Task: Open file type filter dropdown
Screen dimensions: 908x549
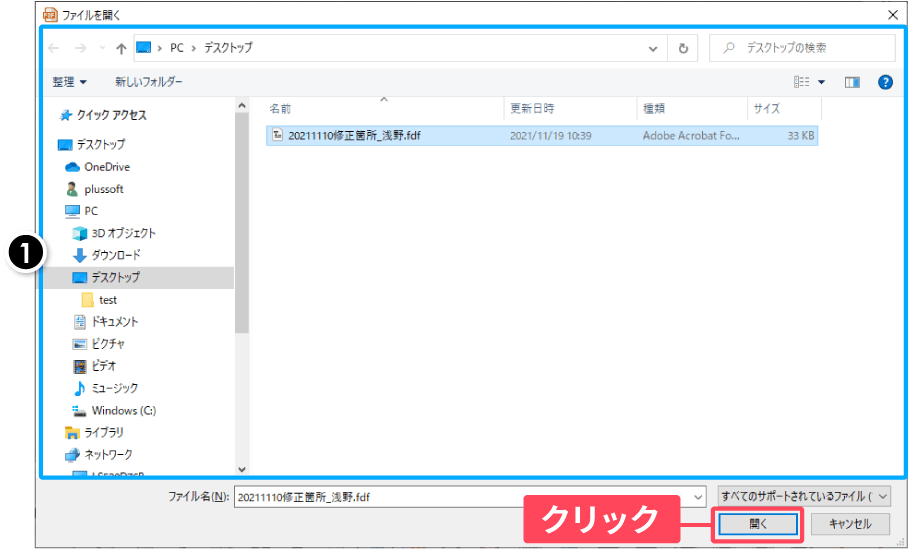Action: 804,496
